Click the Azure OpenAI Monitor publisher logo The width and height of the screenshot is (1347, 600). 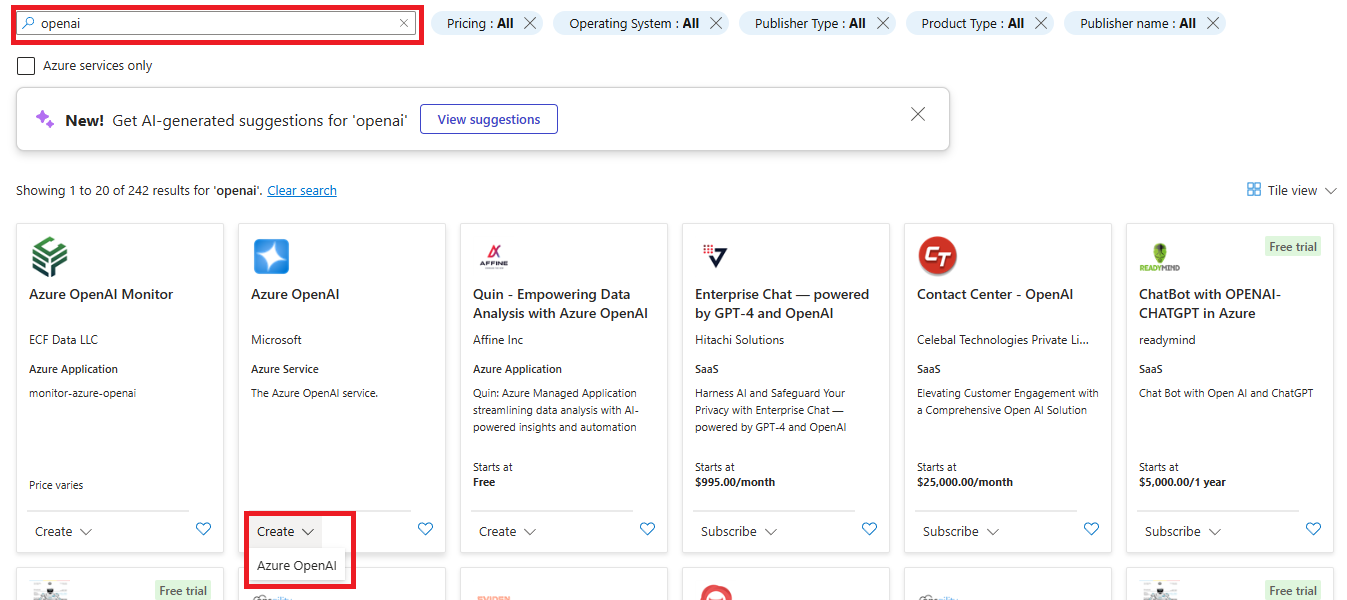(50, 257)
